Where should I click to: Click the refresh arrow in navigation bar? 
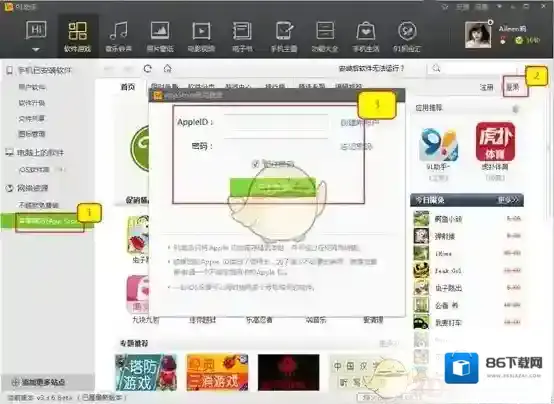pyautogui.click(x=148, y=69)
